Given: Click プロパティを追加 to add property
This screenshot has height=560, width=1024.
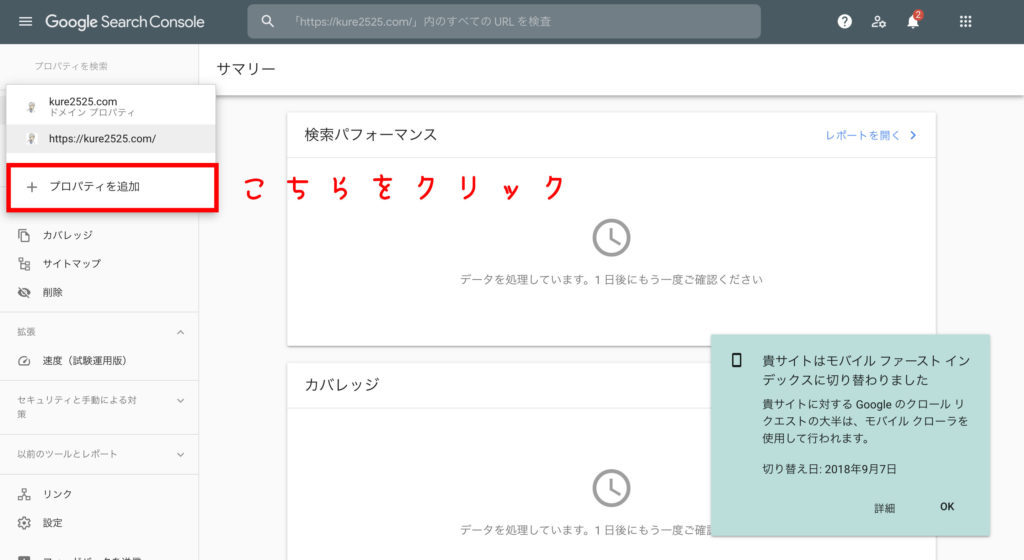Looking at the screenshot, I should coord(112,187).
